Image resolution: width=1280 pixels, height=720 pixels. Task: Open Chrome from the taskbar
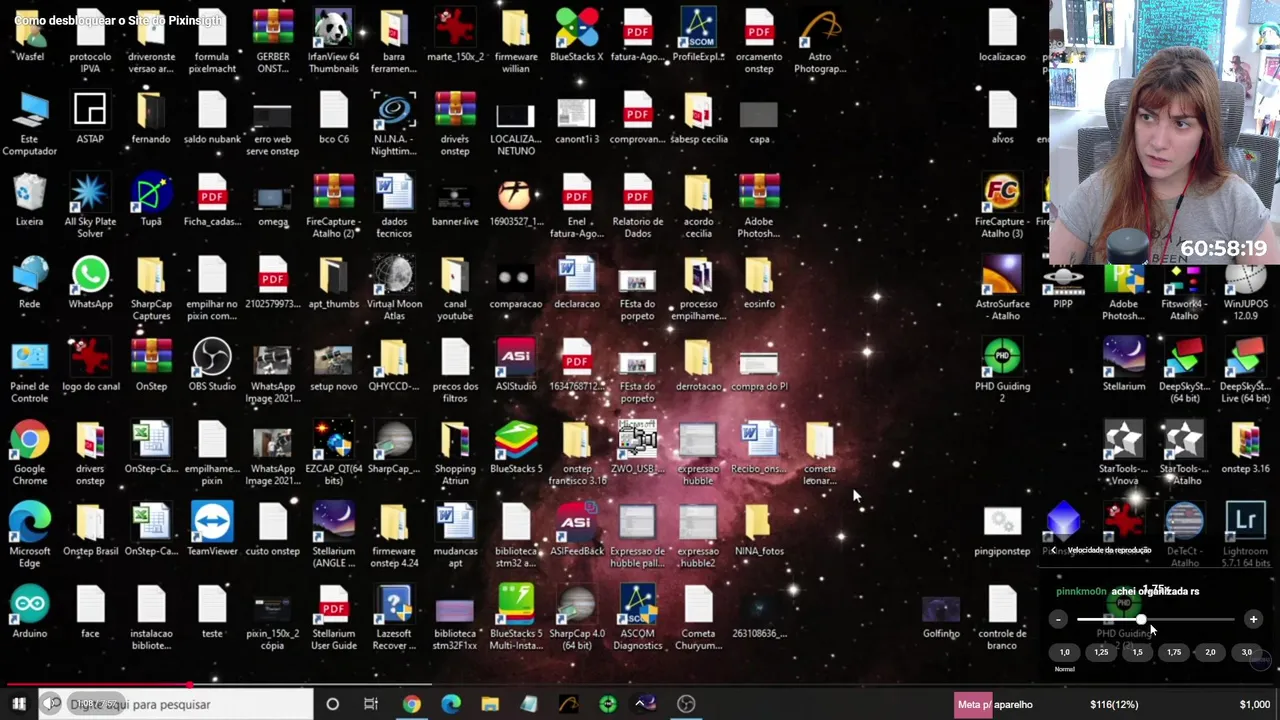click(411, 704)
